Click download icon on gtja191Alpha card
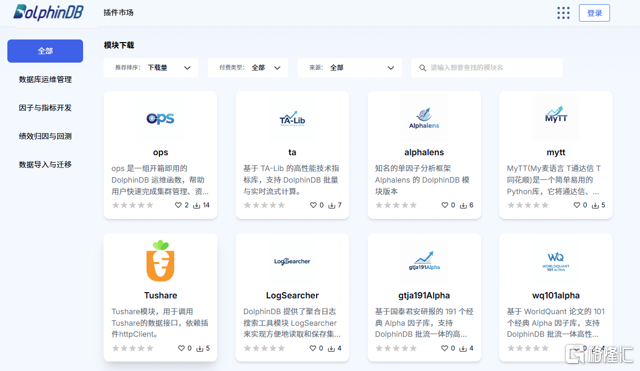640x371 pixels. tap(463, 349)
